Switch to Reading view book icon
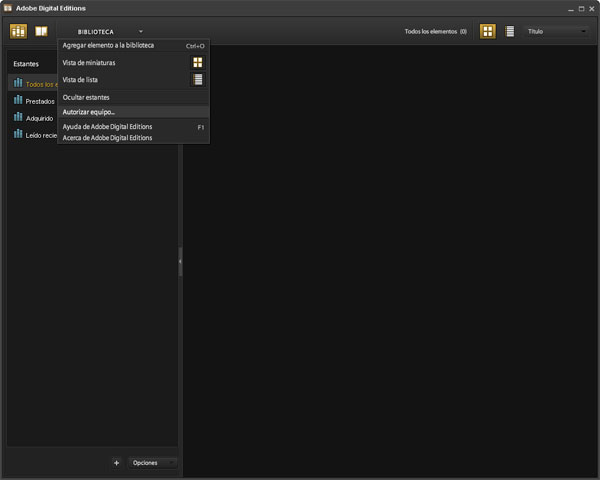Image resolution: width=600 pixels, height=480 pixels. coord(41,31)
